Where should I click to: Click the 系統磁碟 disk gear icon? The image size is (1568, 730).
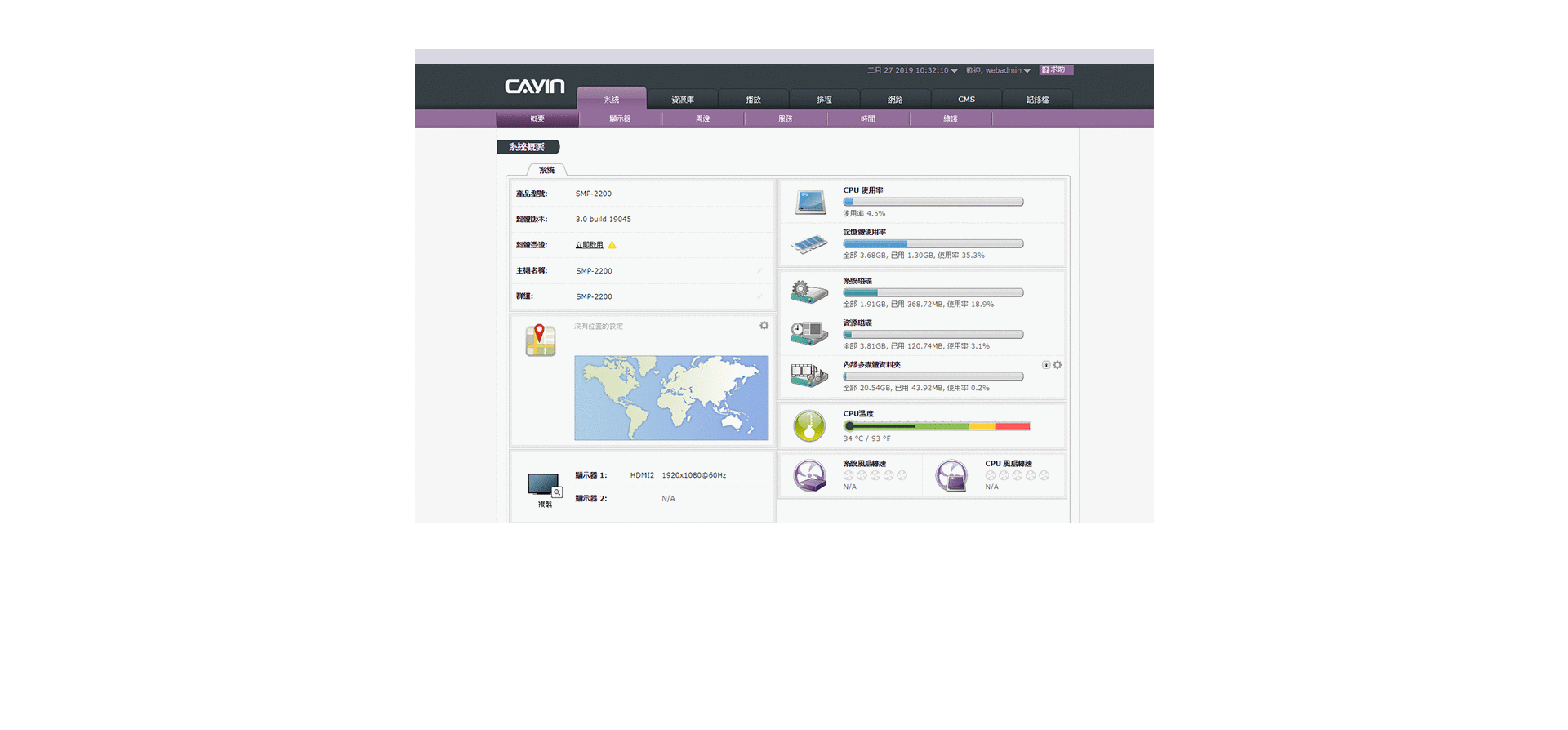click(809, 292)
